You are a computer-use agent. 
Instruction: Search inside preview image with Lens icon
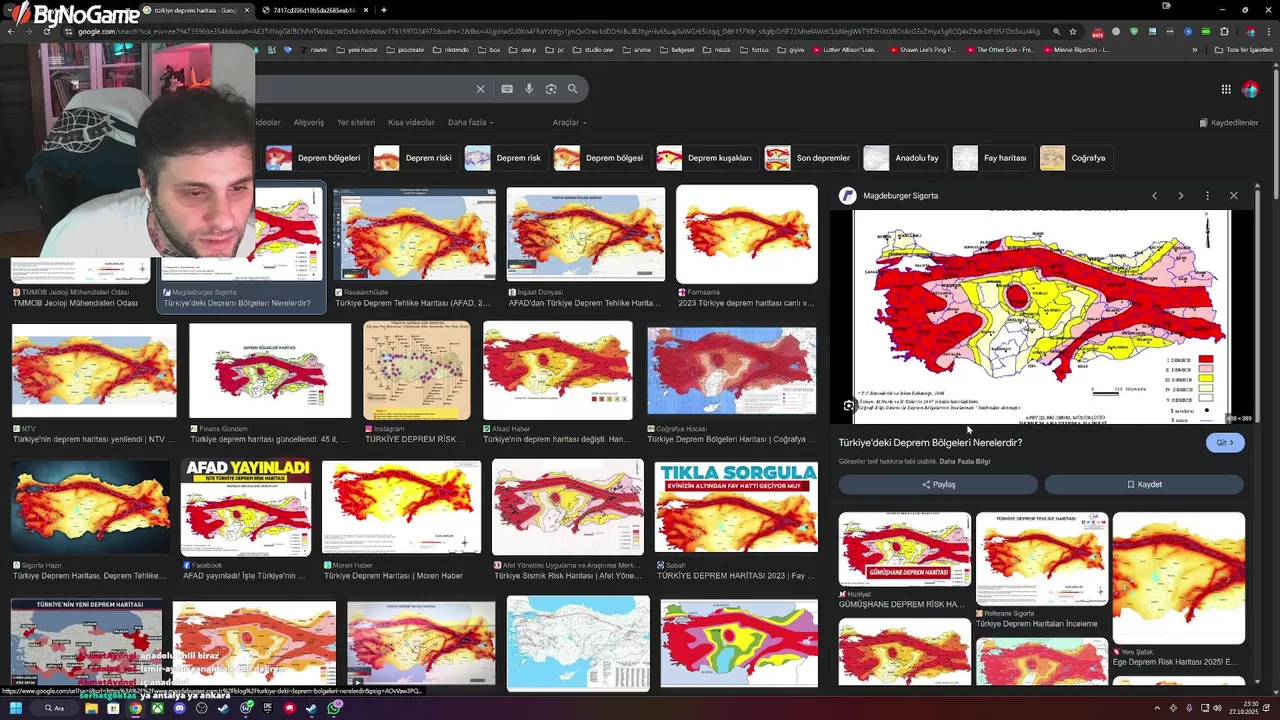(x=849, y=405)
